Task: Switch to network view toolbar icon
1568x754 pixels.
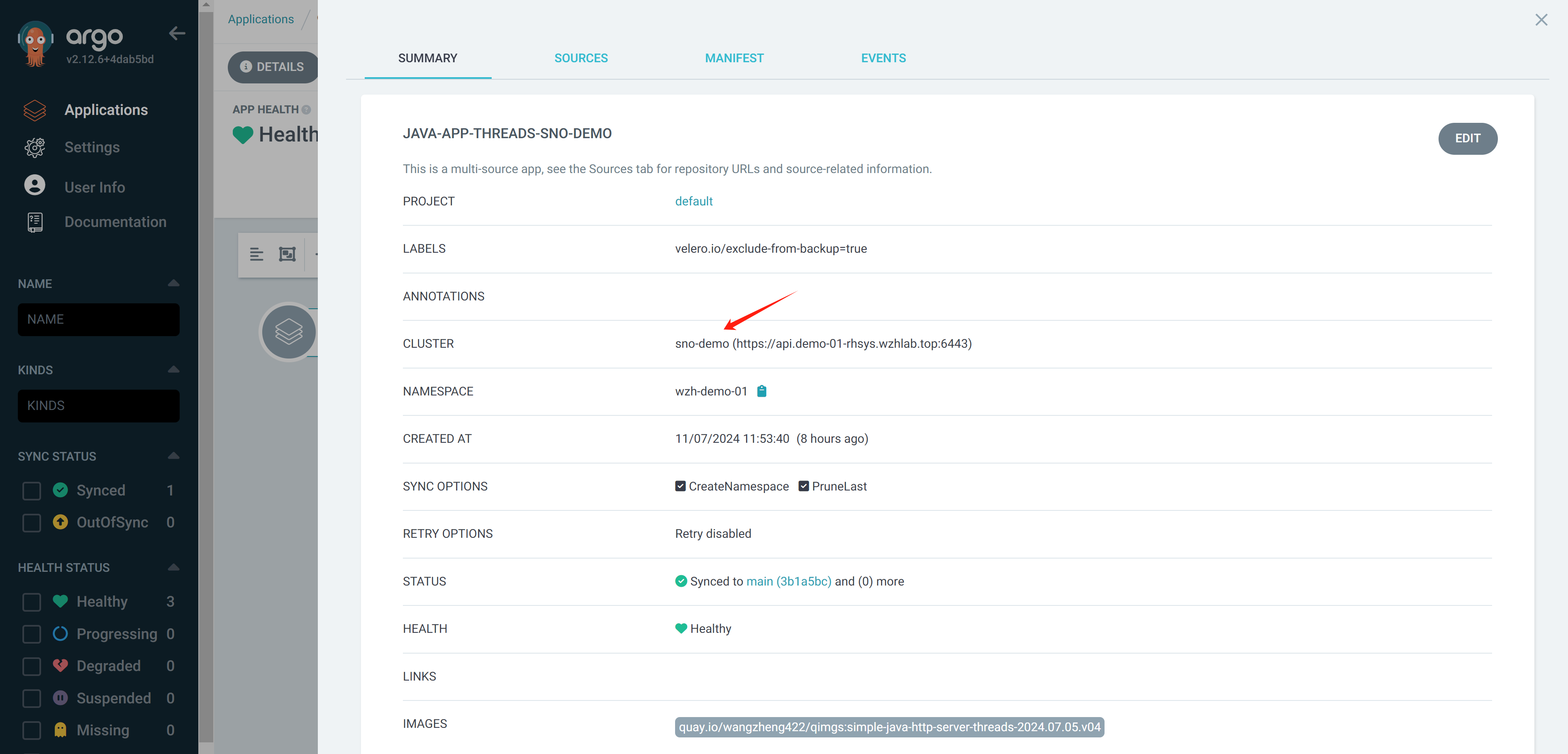Action: point(287,254)
